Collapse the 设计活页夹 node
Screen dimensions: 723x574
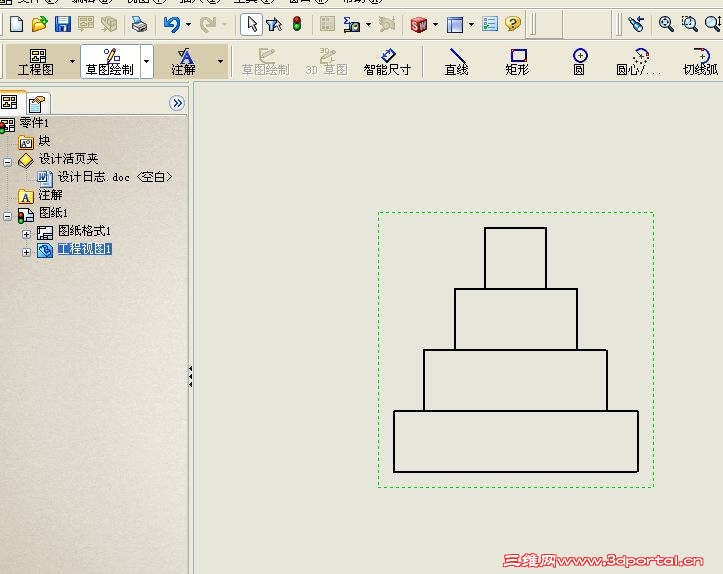click(x=7, y=162)
